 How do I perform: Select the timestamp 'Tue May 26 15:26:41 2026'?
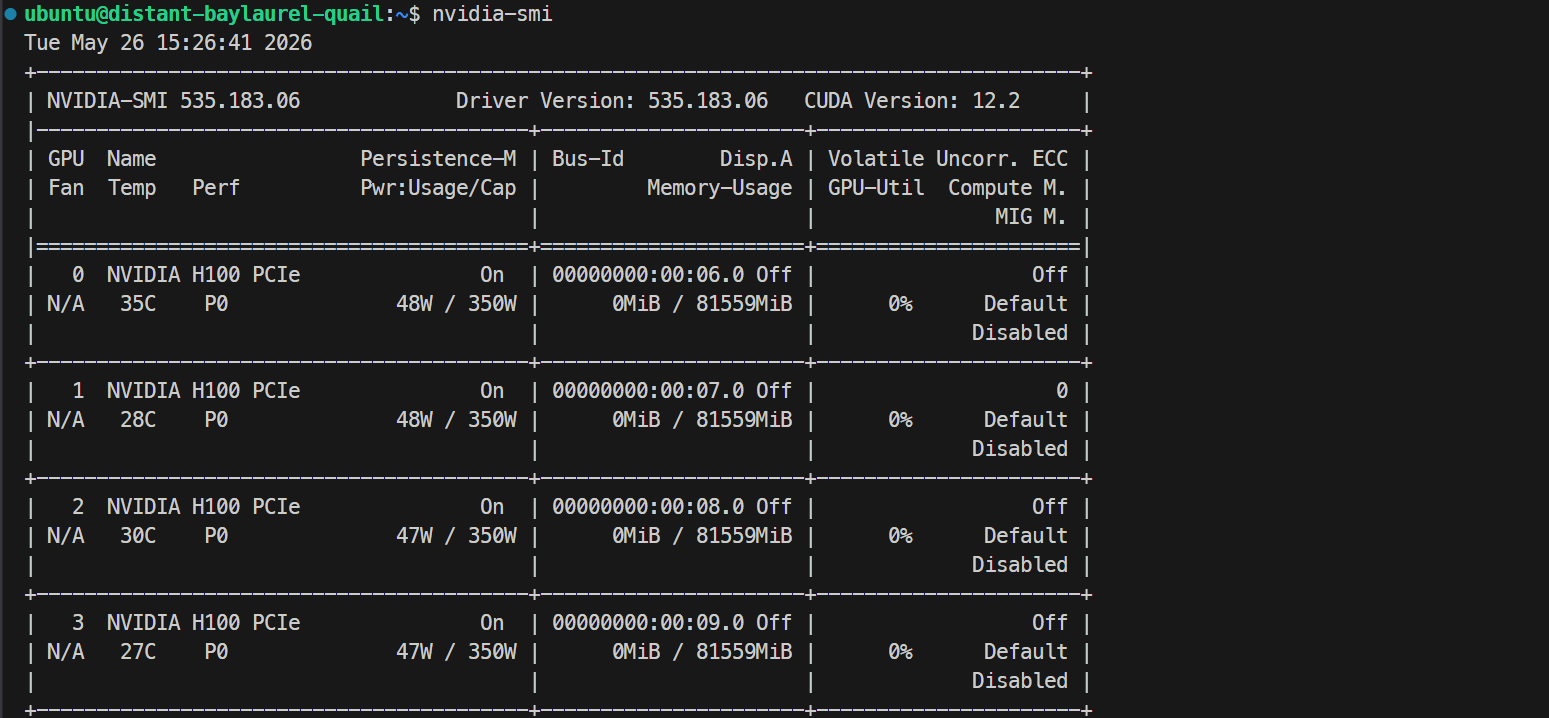pos(168,43)
